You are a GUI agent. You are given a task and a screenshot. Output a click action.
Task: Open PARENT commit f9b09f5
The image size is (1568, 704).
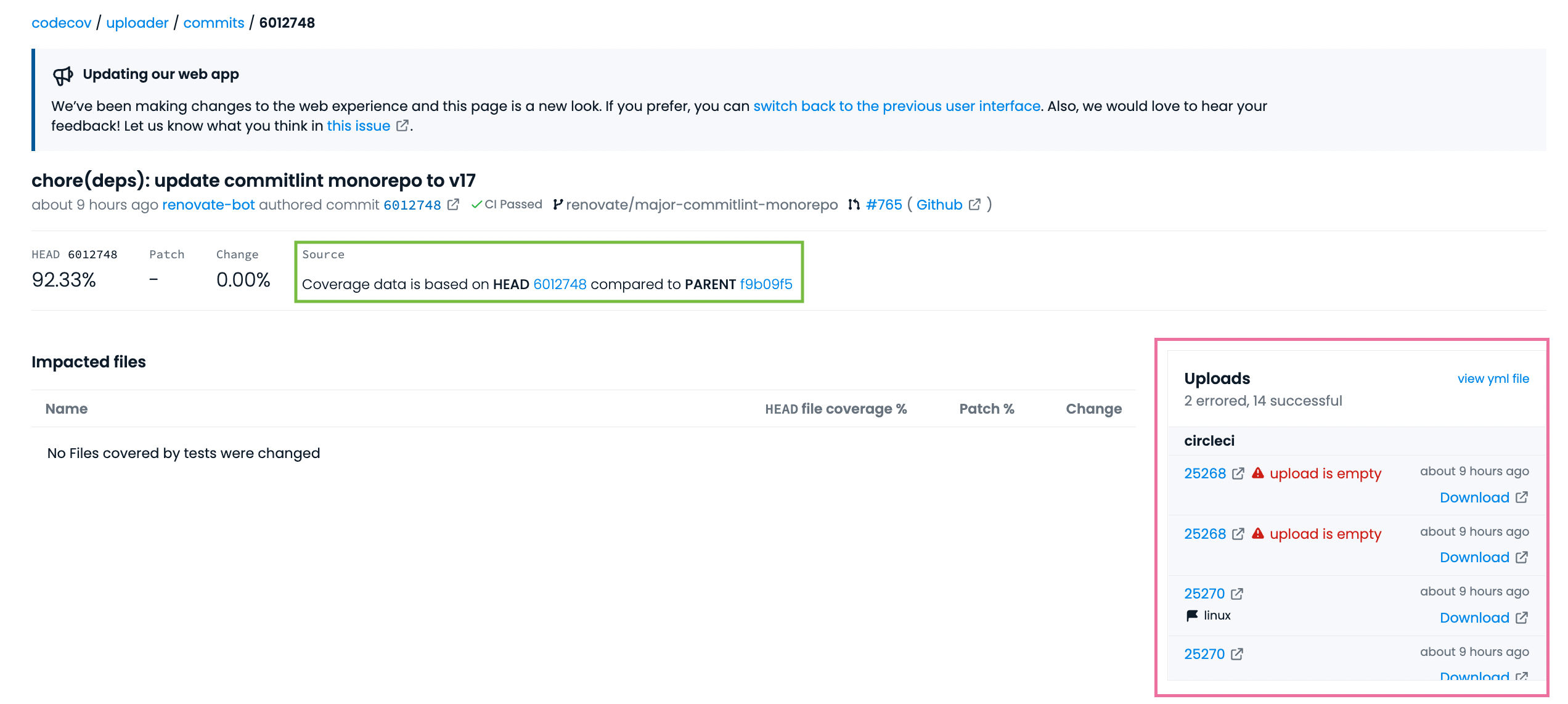point(766,284)
